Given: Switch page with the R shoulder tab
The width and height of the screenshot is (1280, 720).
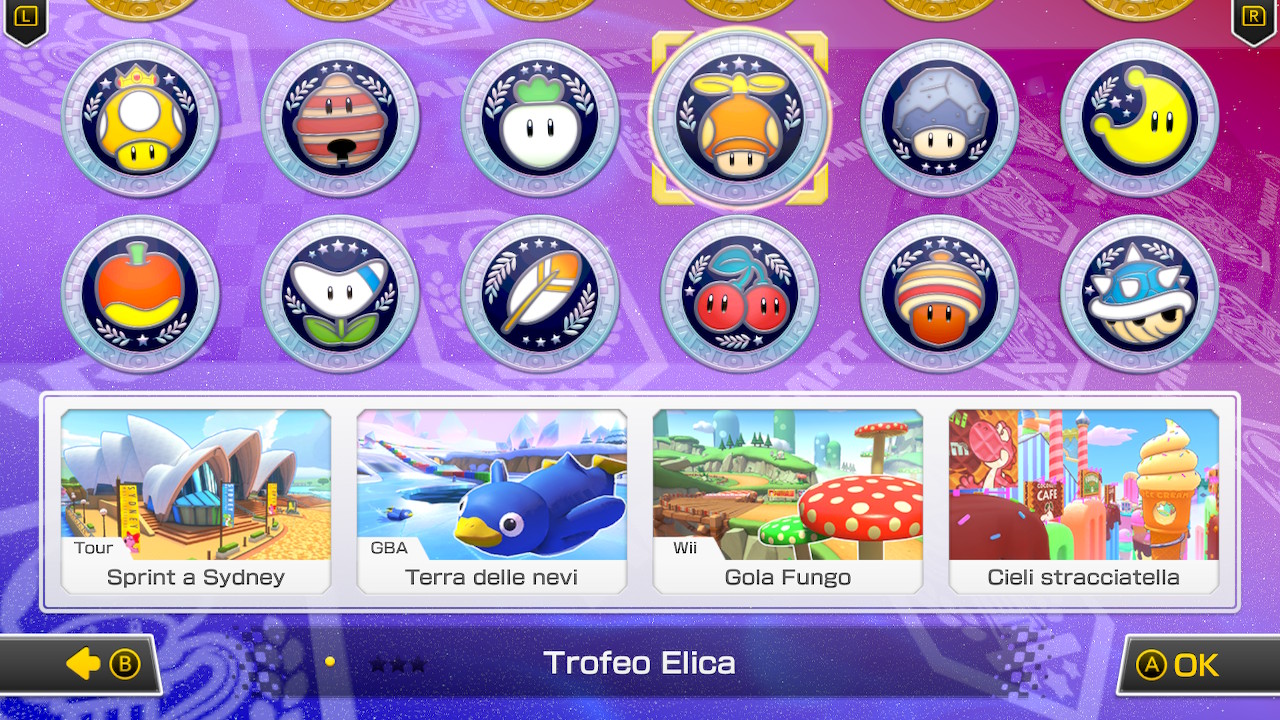Looking at the screenshot, I should click(1255, 20).
